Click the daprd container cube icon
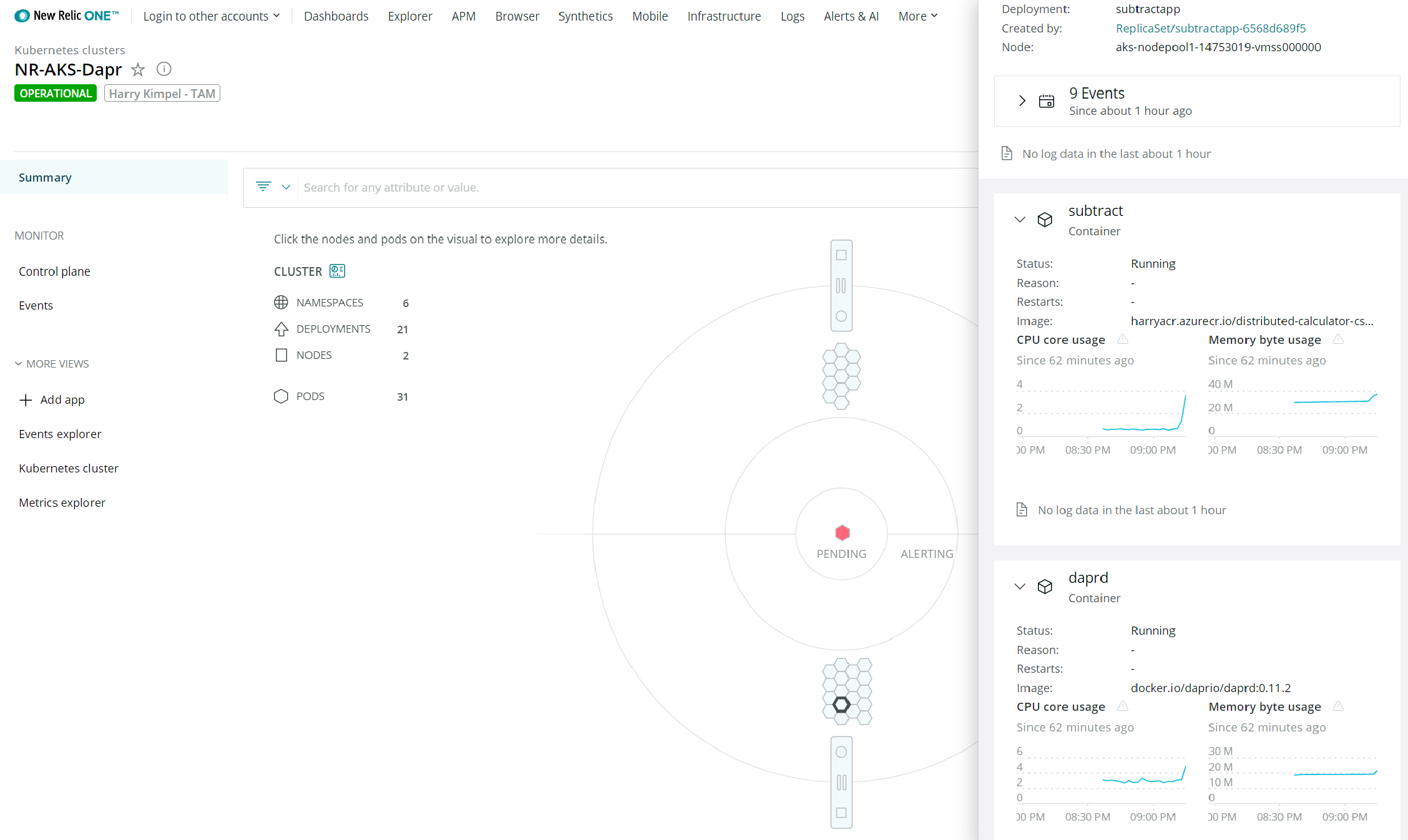Viewport: 1408px width, 840px height. (x=1045, y=587)
